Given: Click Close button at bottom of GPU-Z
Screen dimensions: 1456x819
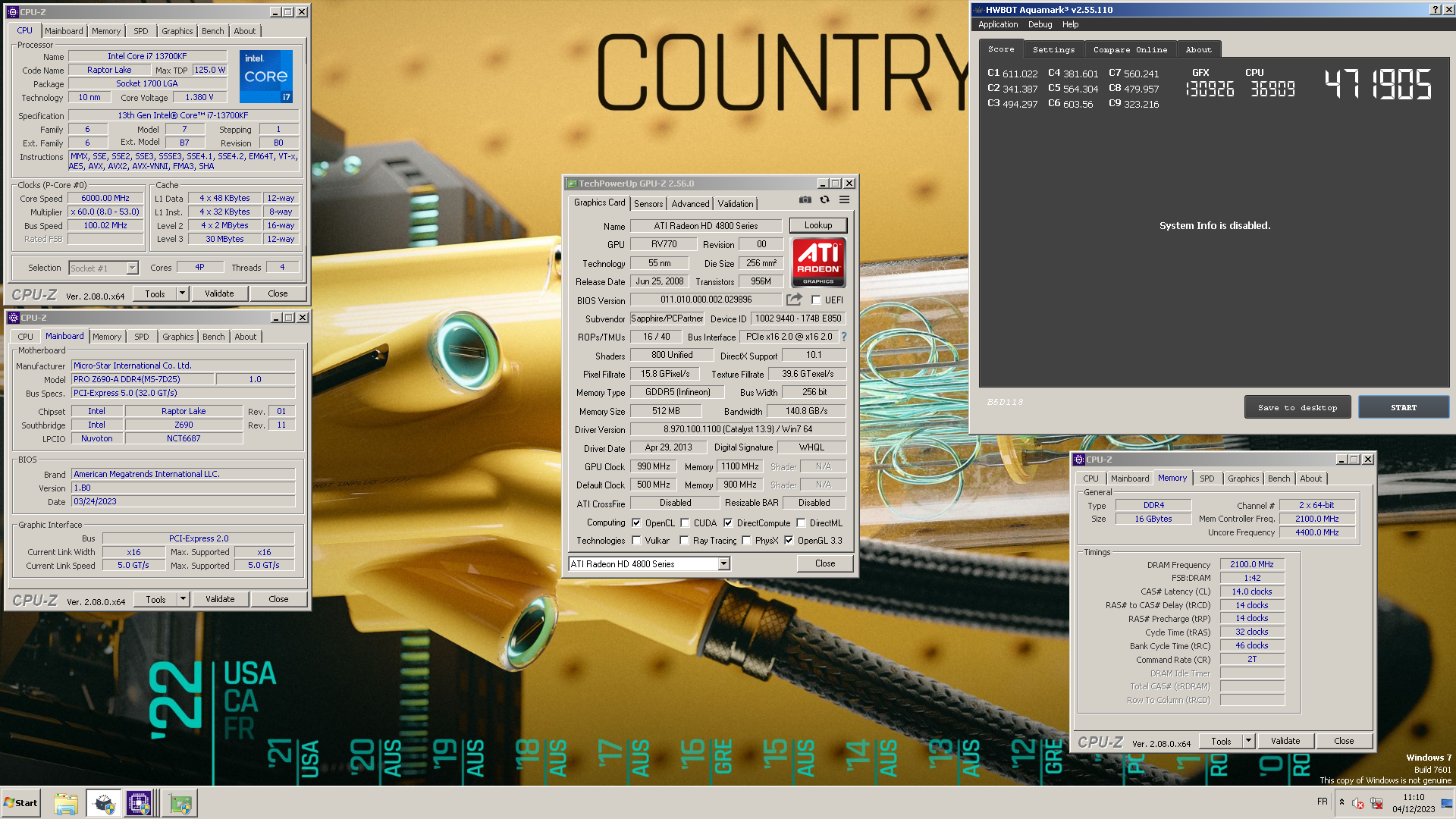Looking at the screenshot, I should 825,563.
